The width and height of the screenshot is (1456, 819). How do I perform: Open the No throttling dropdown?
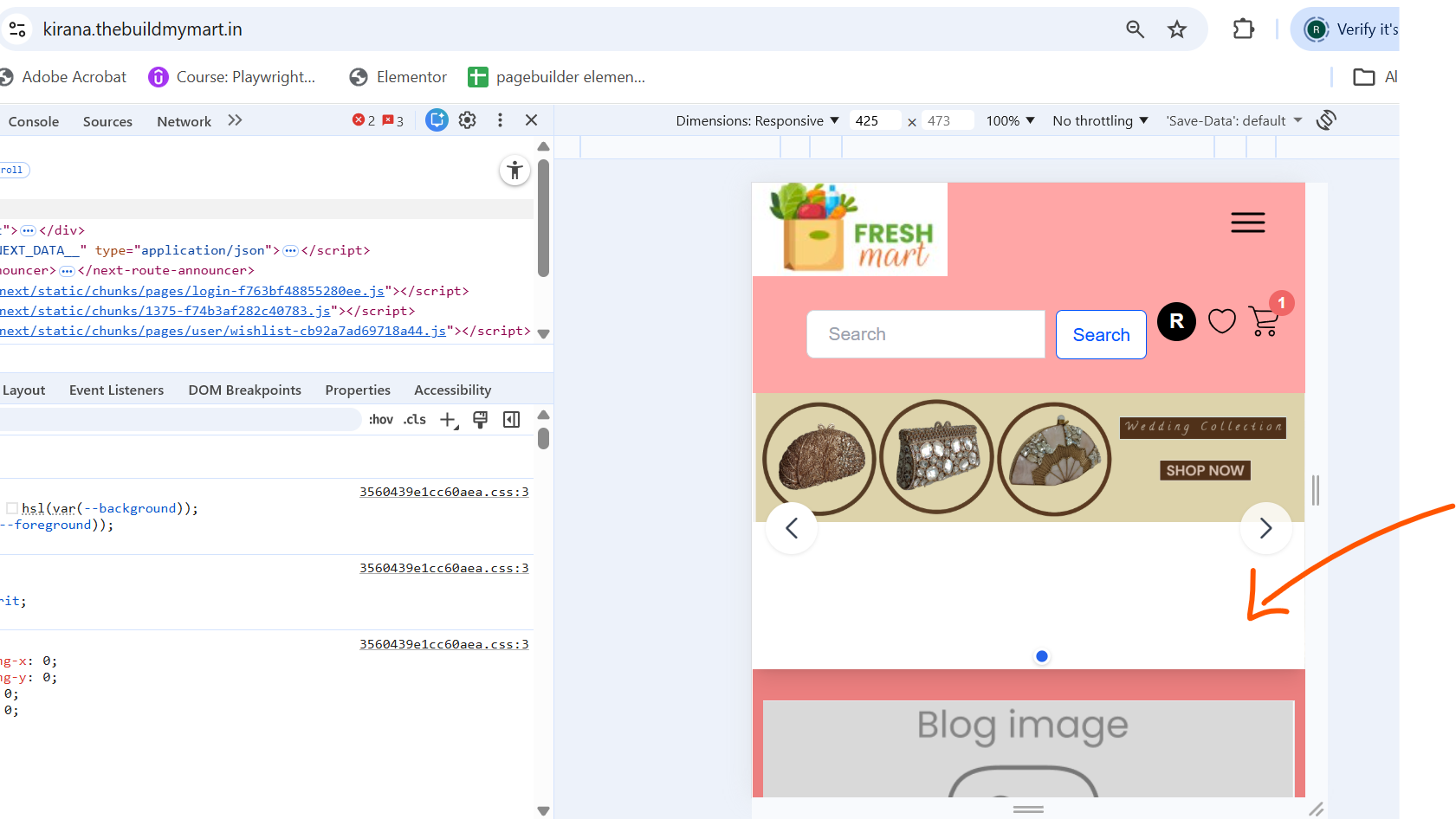tap(1101, 121)
